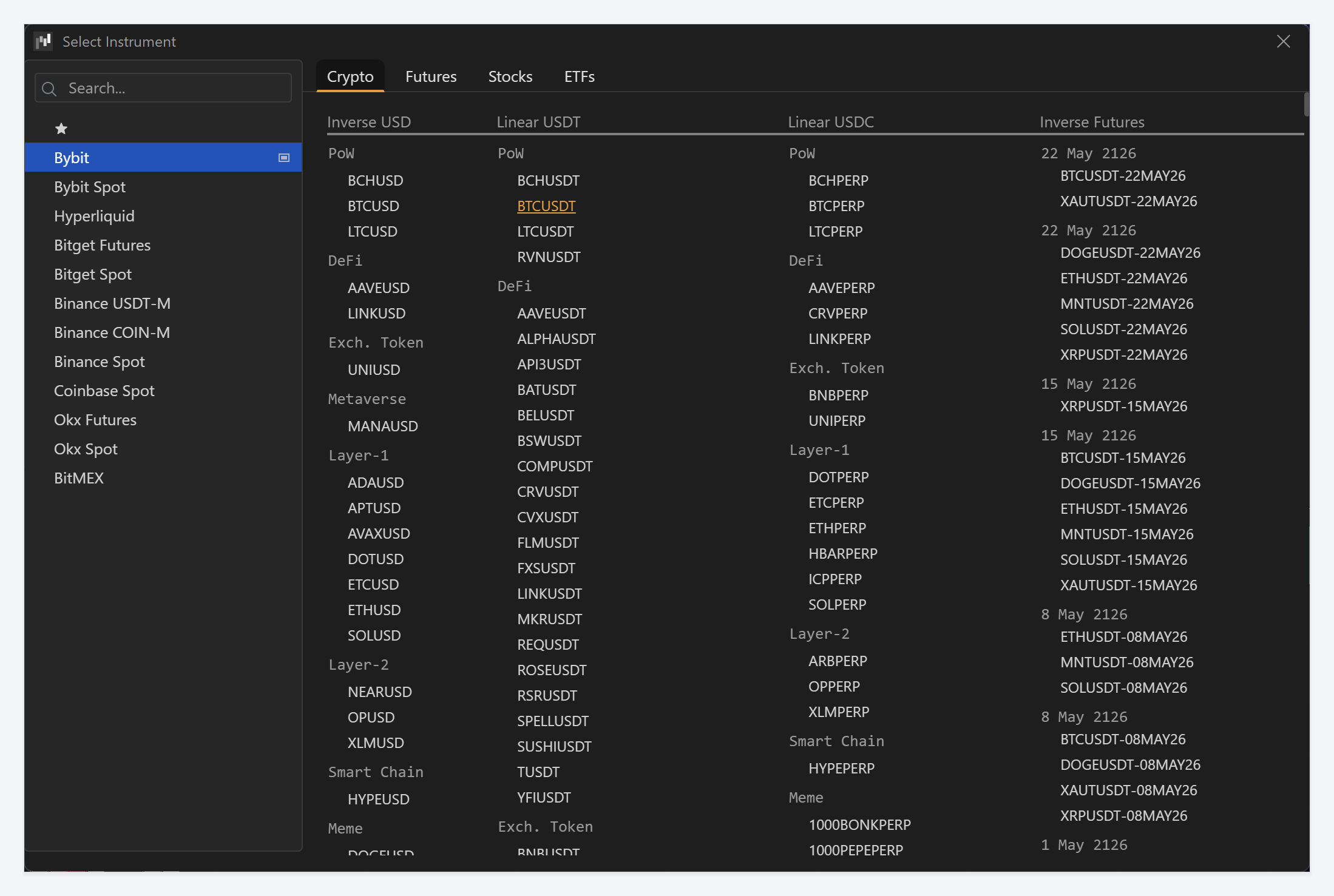Select Binance Spot exchange
Image resolution: width=1334 pixels, height=896 pixels.
(163, 362)
